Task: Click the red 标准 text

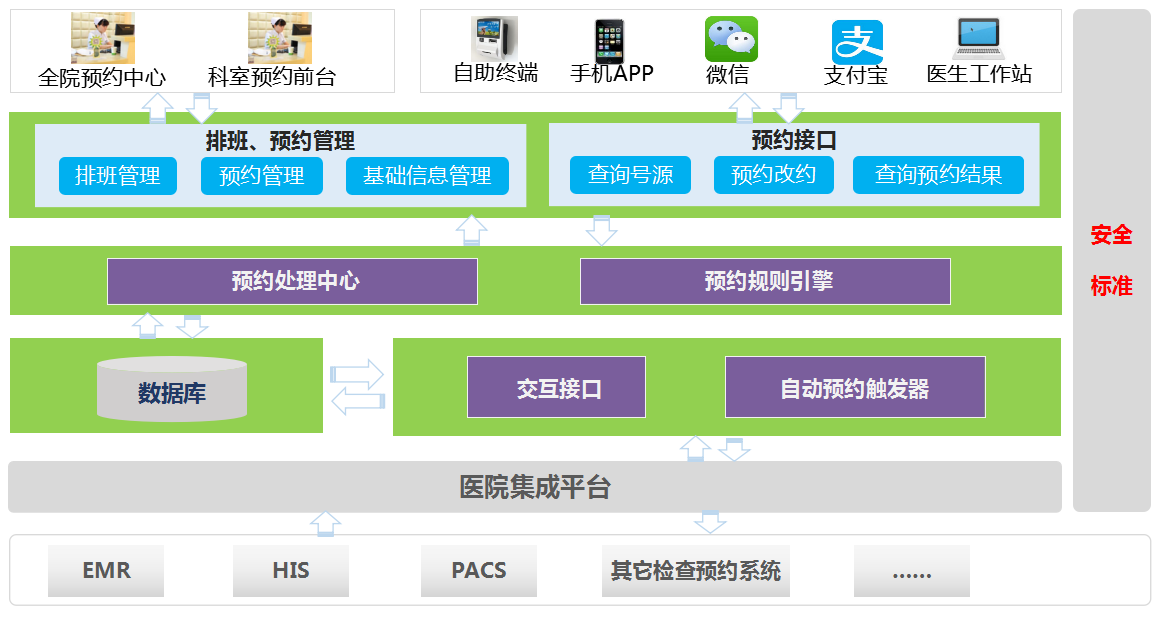Action: [x=1112, y=285]
